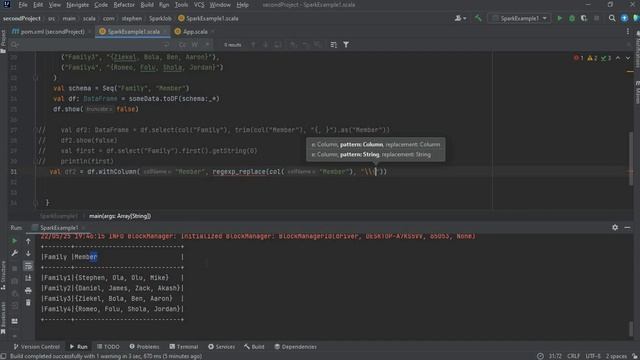
Task: Open the Dependencies tool window
Action: tap(296, 347)
